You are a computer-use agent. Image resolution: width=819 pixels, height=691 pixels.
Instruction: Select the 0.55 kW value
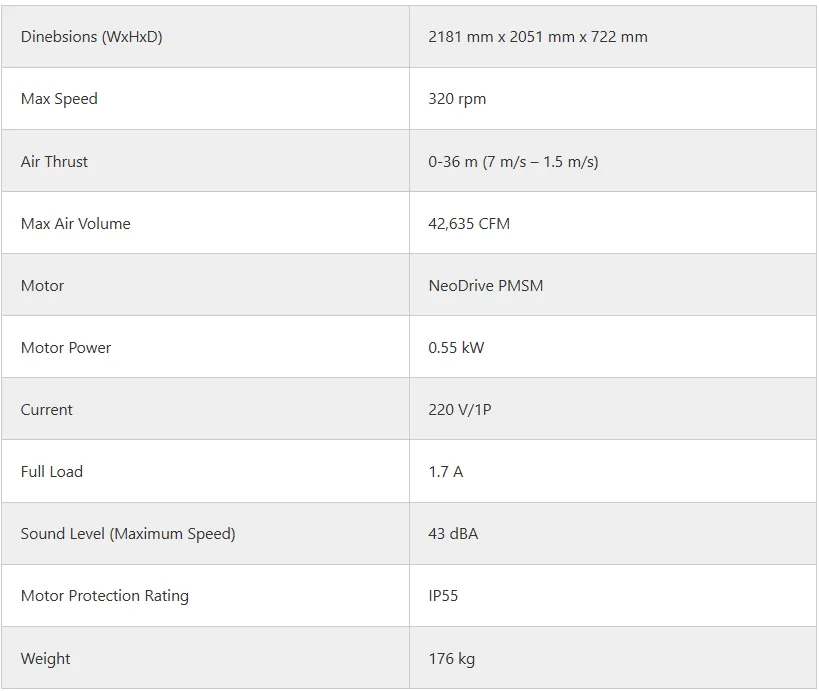point(456,347)
